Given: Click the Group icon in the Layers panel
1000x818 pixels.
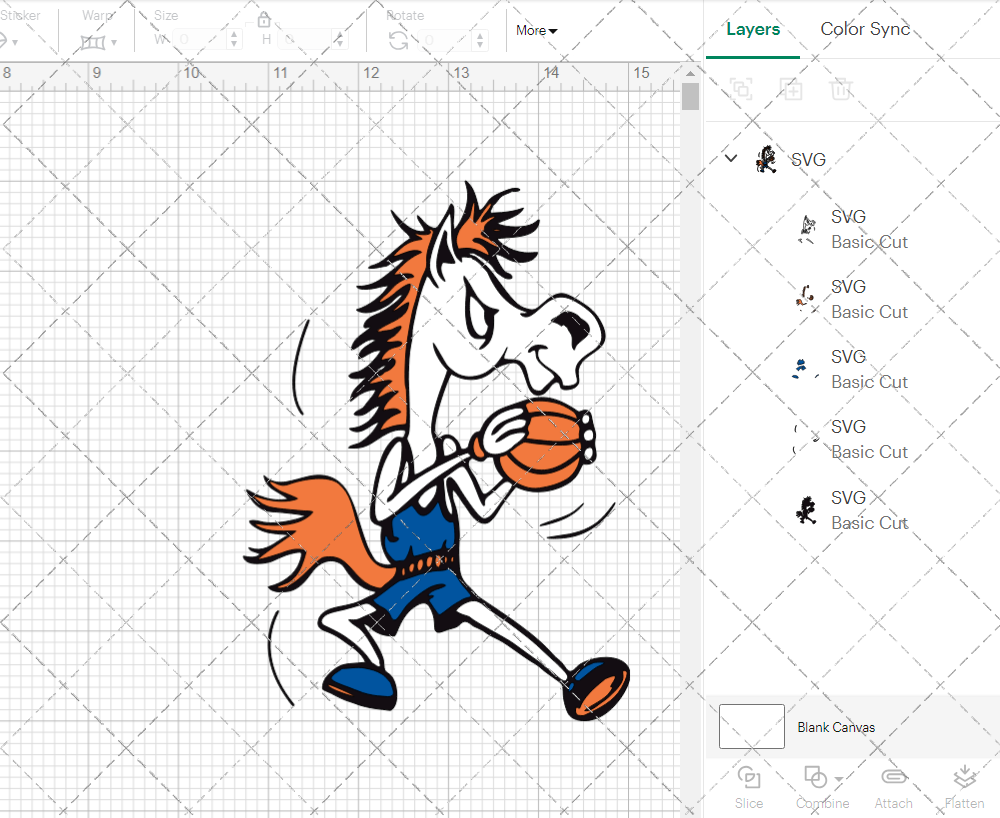Looking at the screenshot, I should coord(741,89).
